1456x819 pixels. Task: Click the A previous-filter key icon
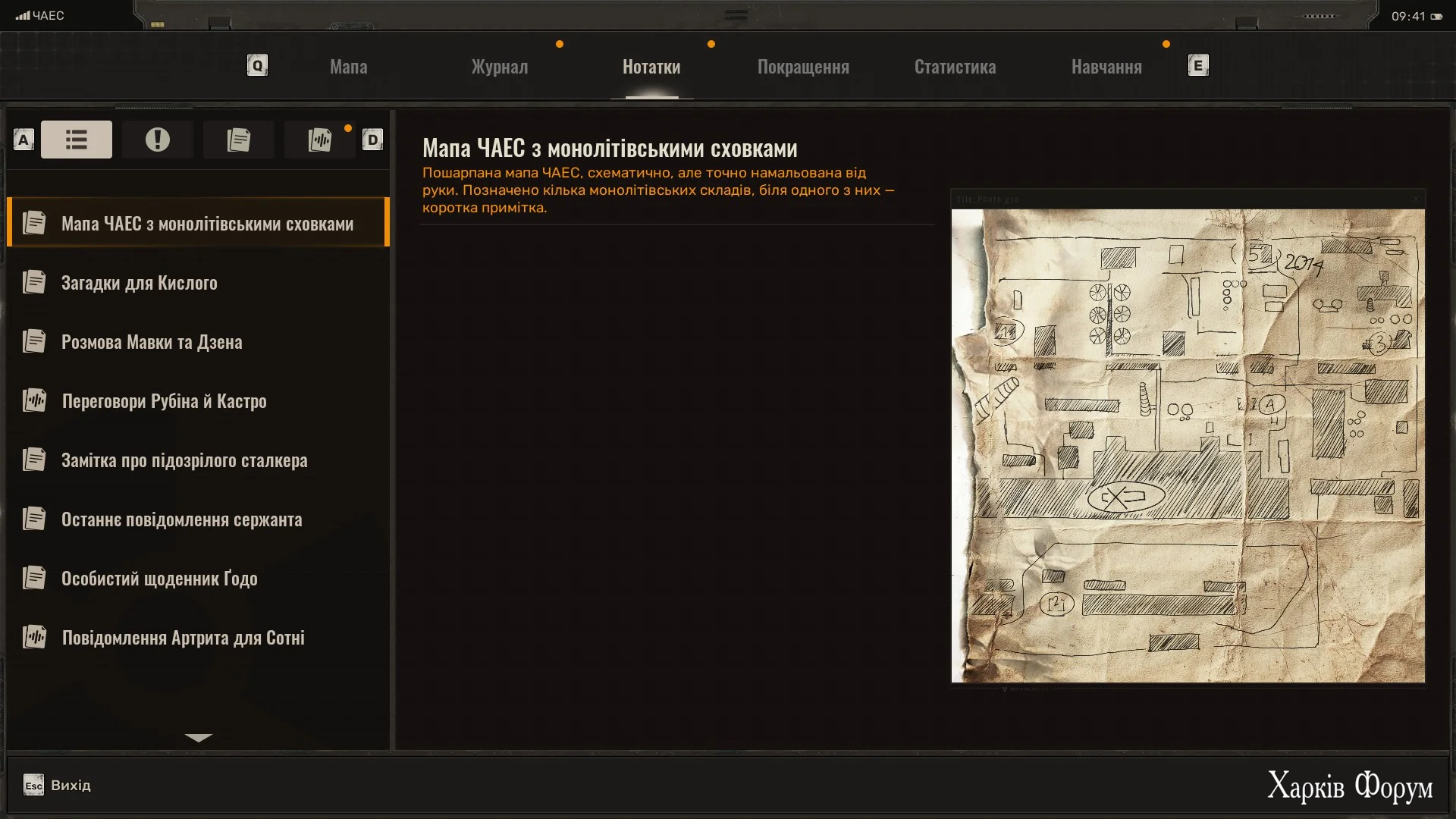(x=24, y=140)
